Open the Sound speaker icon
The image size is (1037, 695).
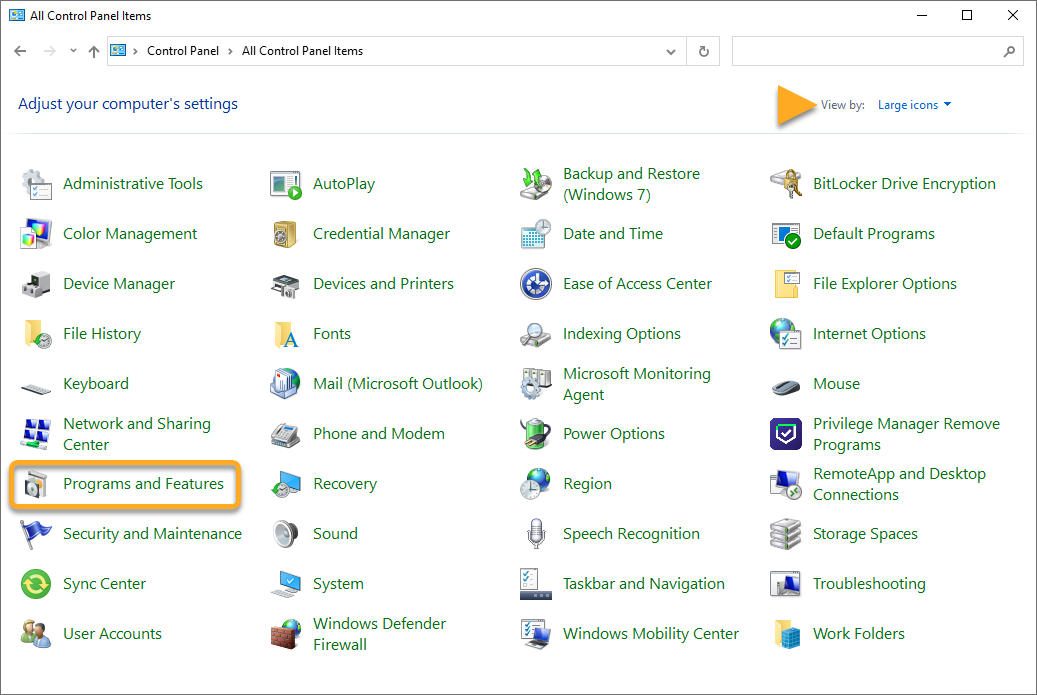coord(286,534)
